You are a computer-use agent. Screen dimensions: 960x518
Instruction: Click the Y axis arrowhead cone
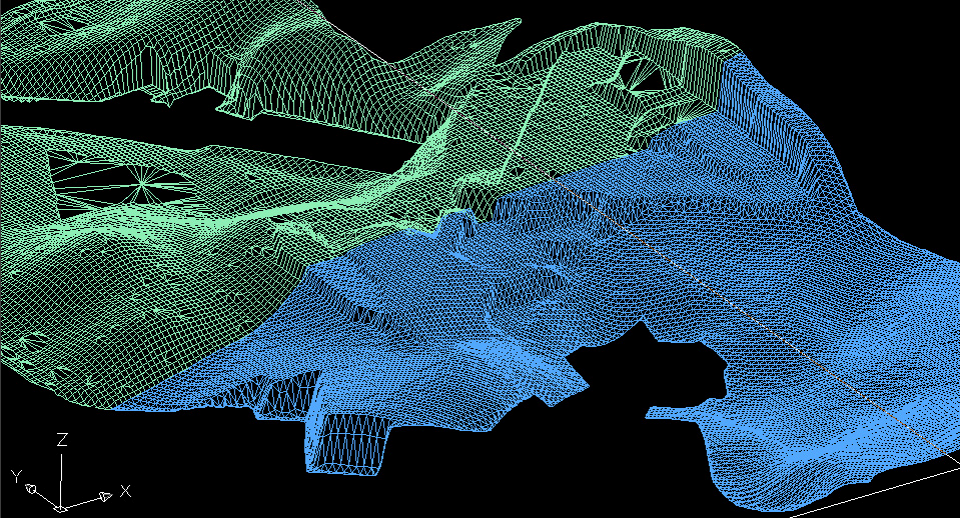click(x=32, y=490)
